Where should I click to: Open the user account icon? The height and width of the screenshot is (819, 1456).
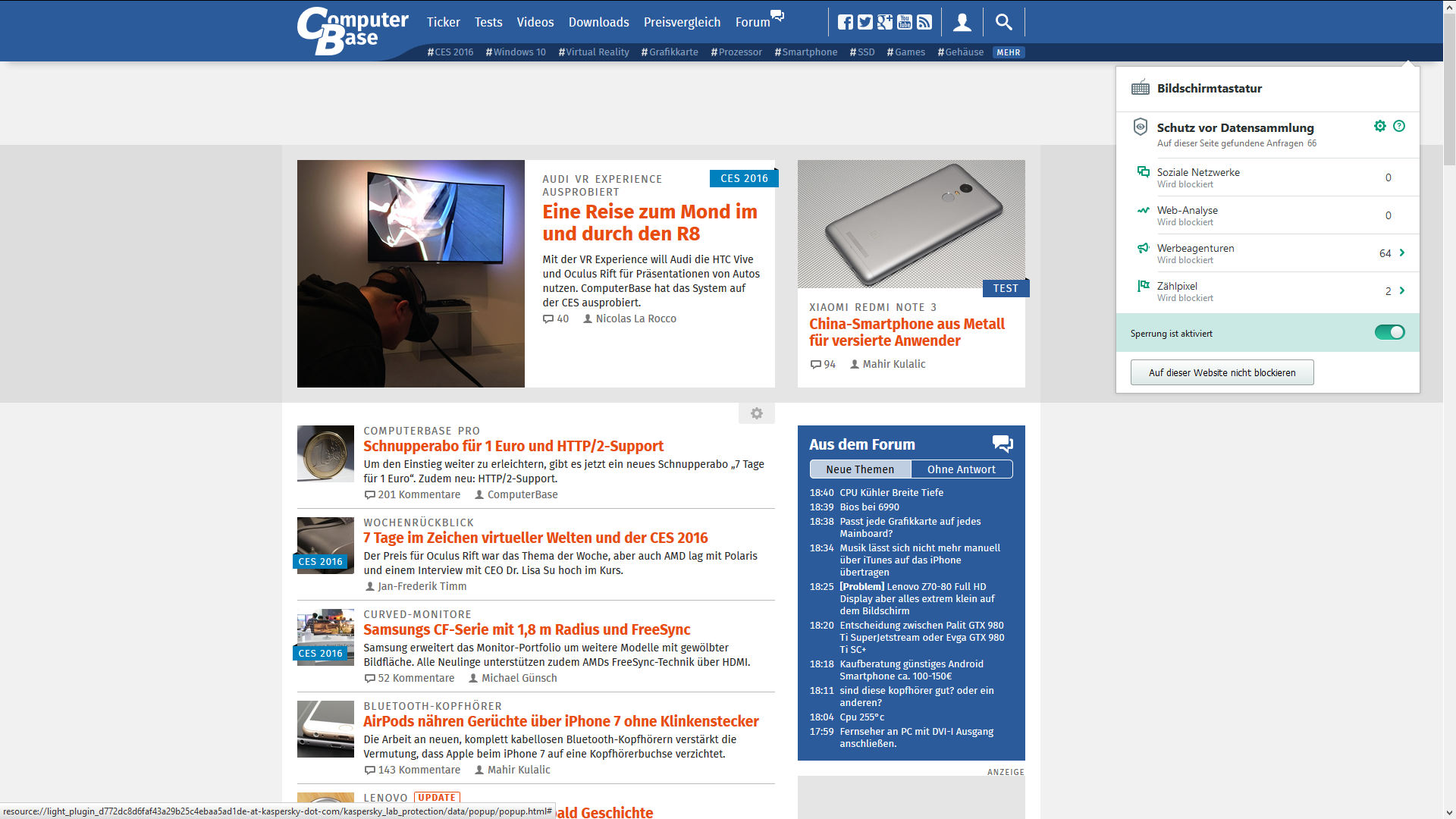tap(962, 22)
